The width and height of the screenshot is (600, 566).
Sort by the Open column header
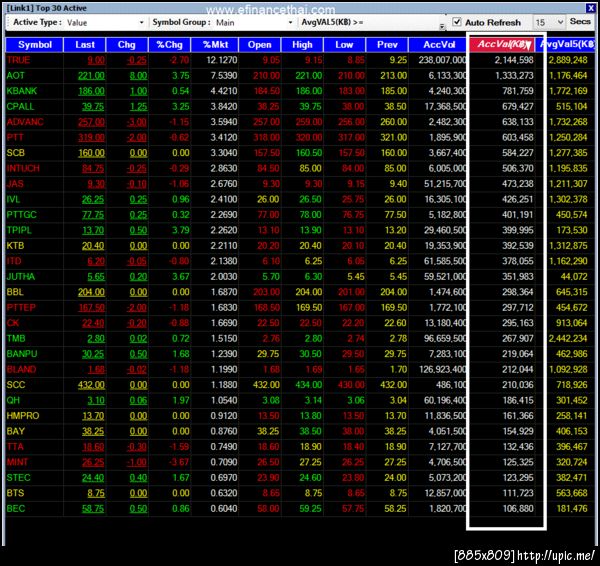point(259,45)
